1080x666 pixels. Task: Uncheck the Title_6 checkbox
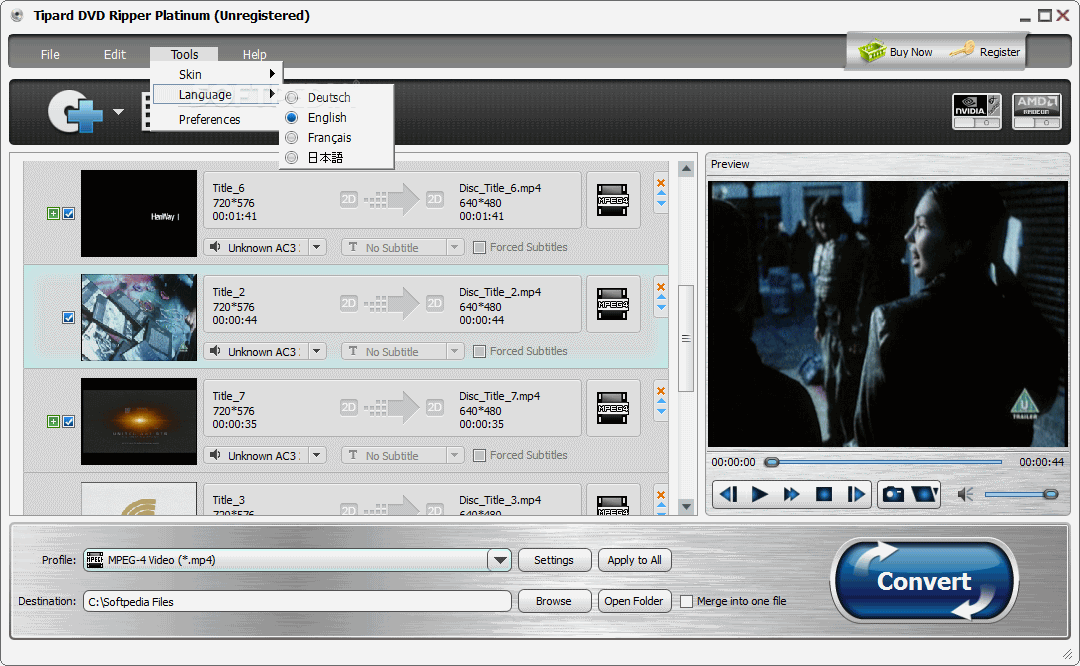pos(69,214)
